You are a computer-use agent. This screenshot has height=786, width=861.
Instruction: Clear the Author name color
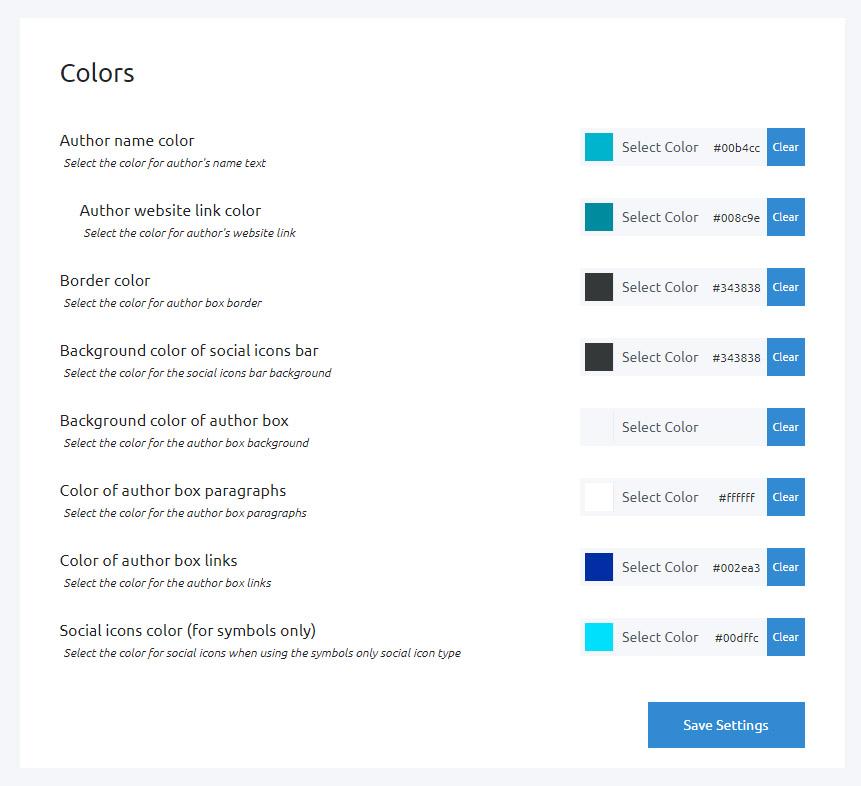pyautogui.click(x=785, y=147)
